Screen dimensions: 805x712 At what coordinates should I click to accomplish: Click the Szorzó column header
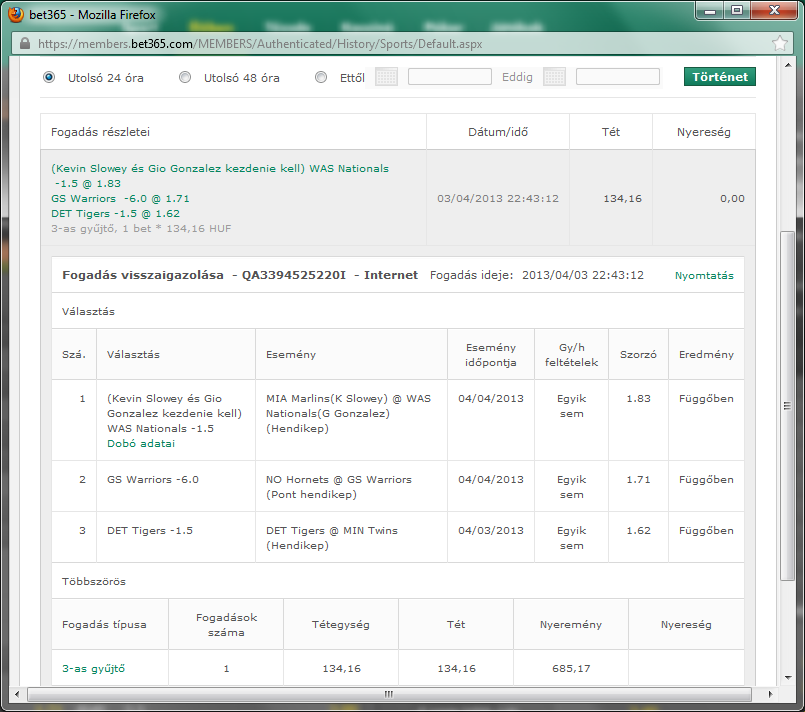pos(638,355)
